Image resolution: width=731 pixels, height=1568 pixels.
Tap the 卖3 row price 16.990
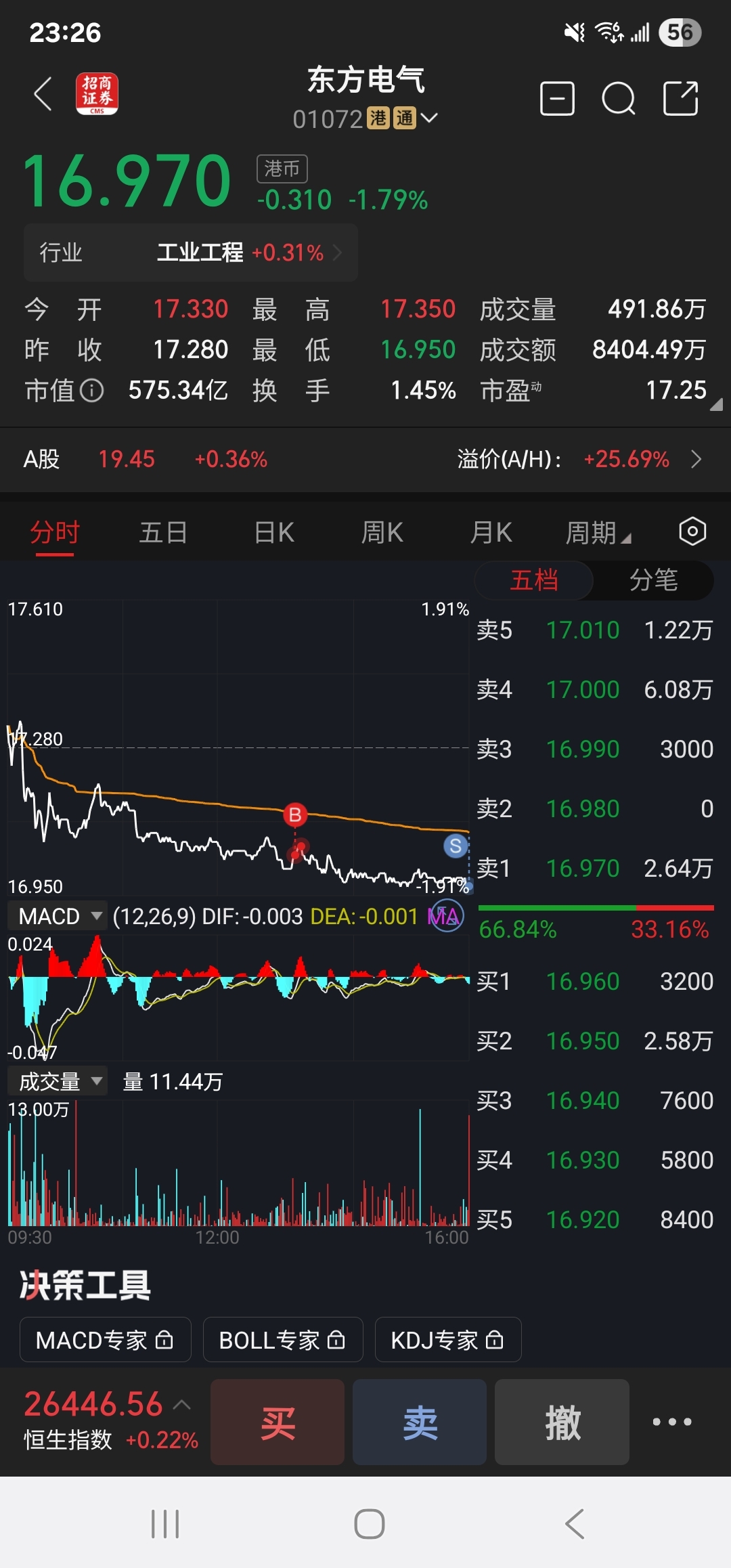(583, 749)
